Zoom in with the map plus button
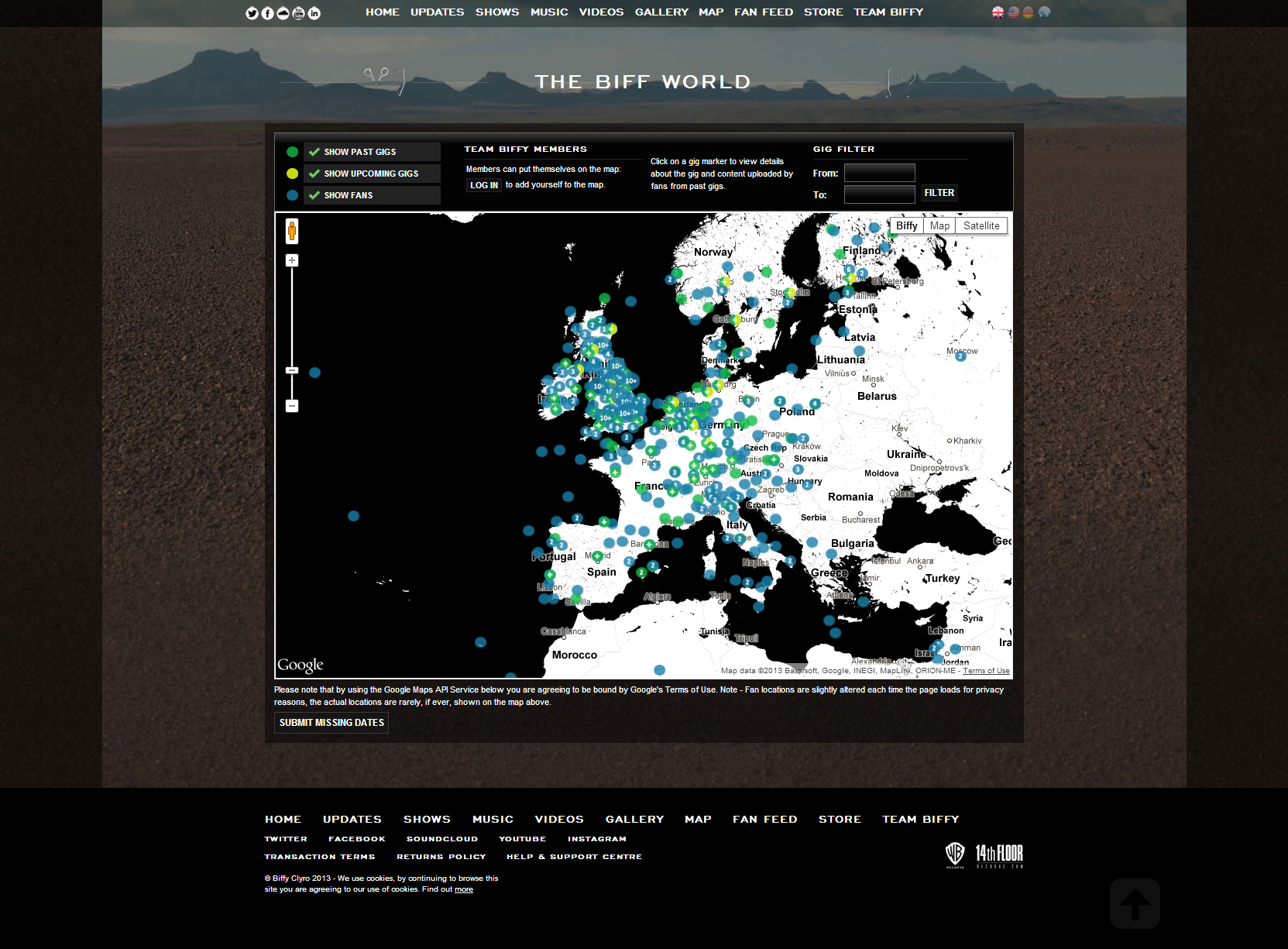 292,260
